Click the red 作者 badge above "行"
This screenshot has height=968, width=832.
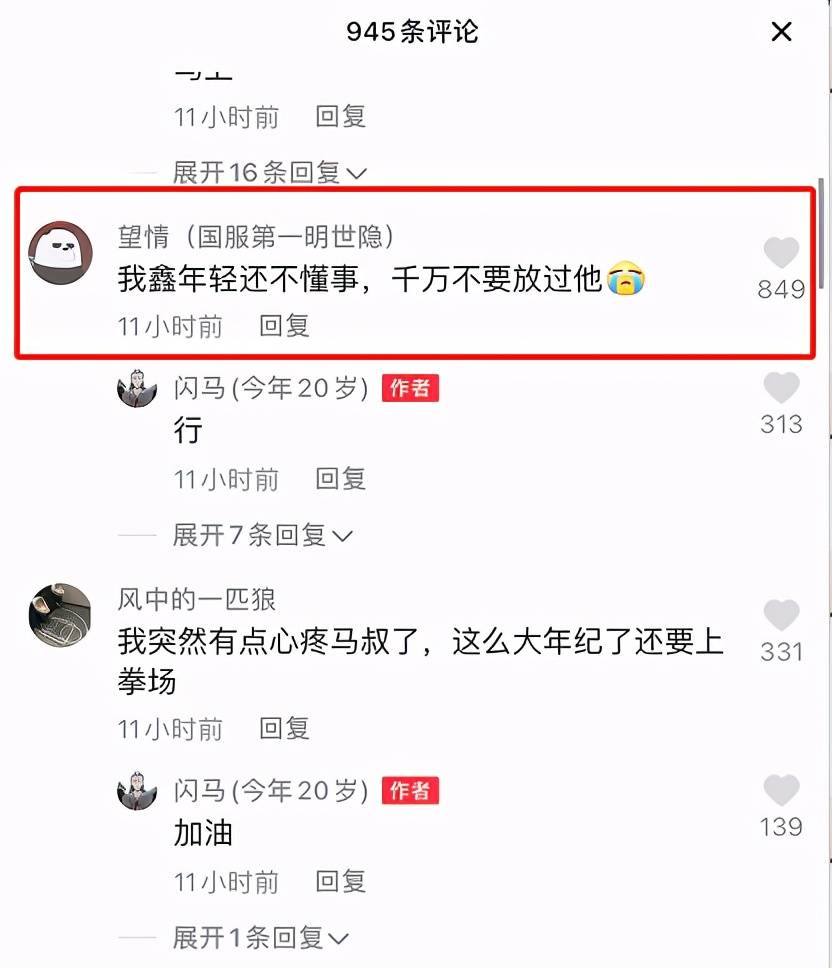point(410,388)
